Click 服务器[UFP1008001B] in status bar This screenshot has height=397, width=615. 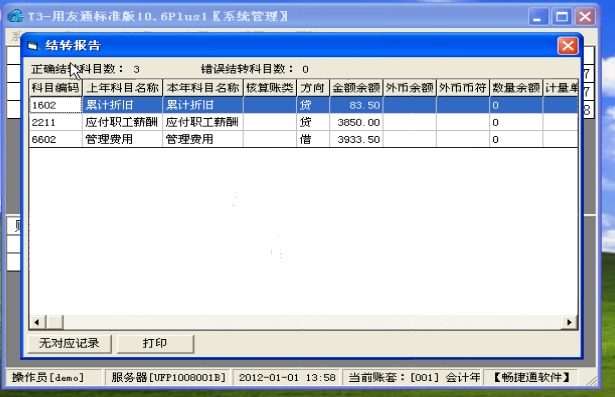(168, 377)
